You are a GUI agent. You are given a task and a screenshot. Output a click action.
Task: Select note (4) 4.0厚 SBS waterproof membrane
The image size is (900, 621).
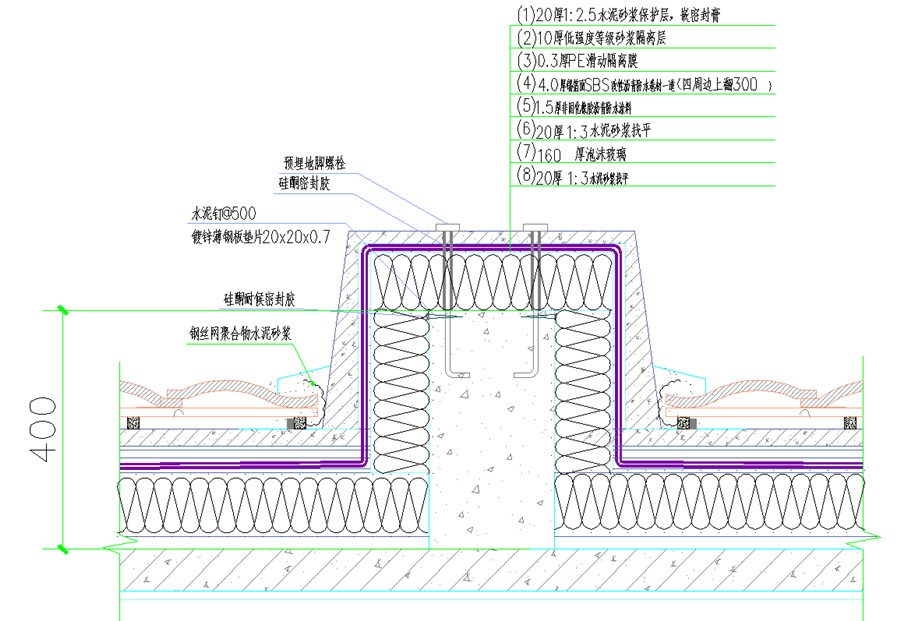(x=640, y=84)
